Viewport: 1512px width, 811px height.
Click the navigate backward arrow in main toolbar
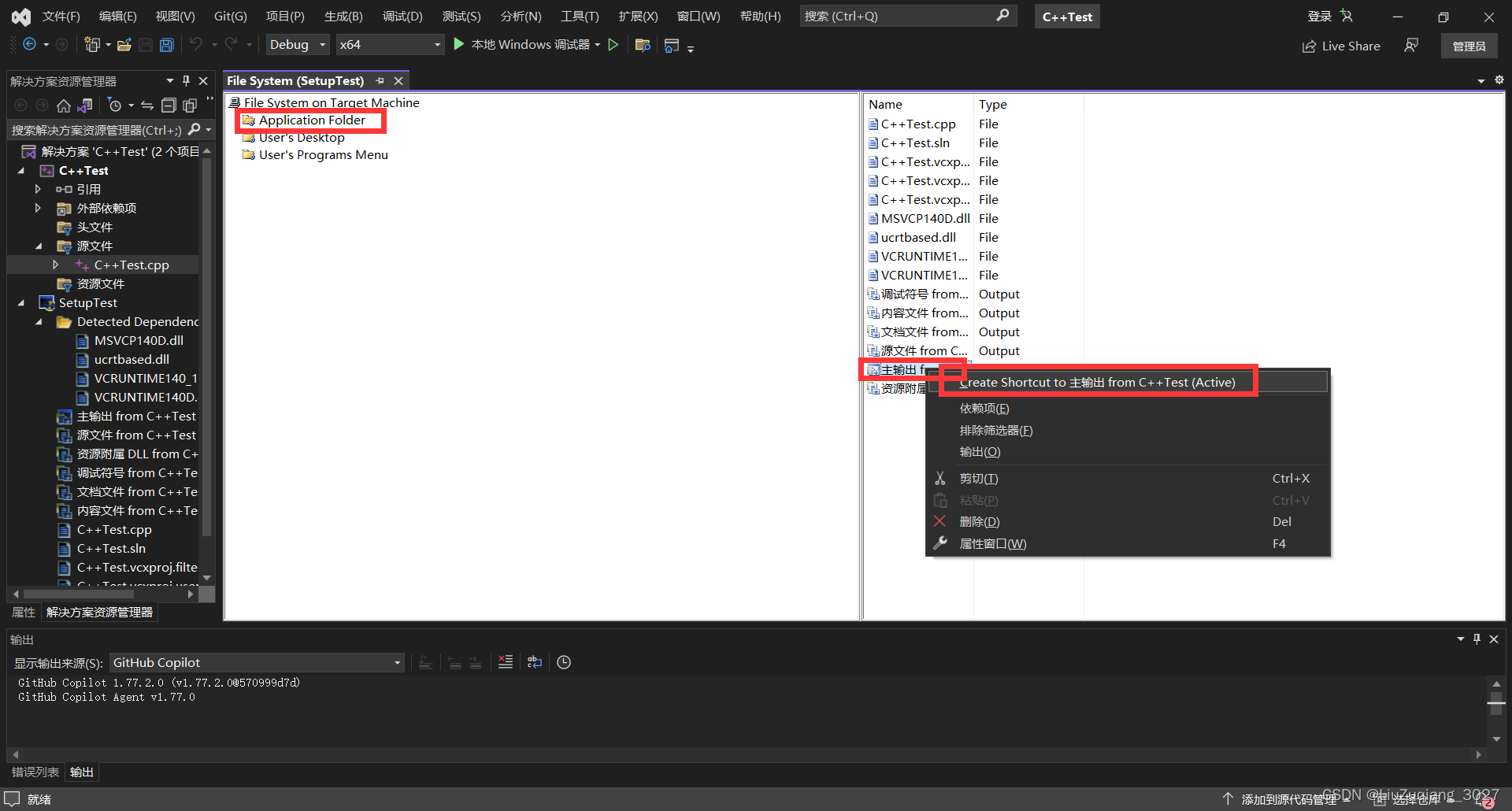(29, 45)
